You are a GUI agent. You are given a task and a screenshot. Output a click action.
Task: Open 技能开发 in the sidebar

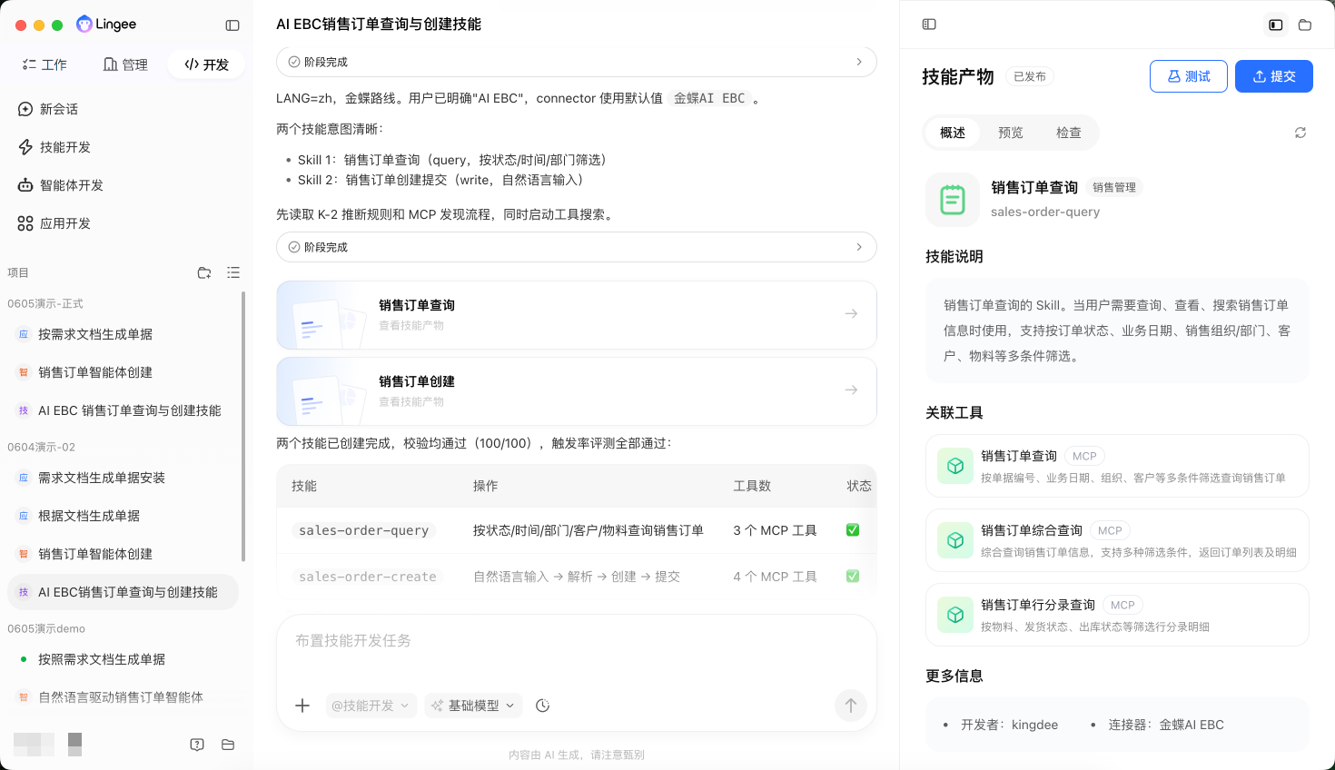pos(54,147)
